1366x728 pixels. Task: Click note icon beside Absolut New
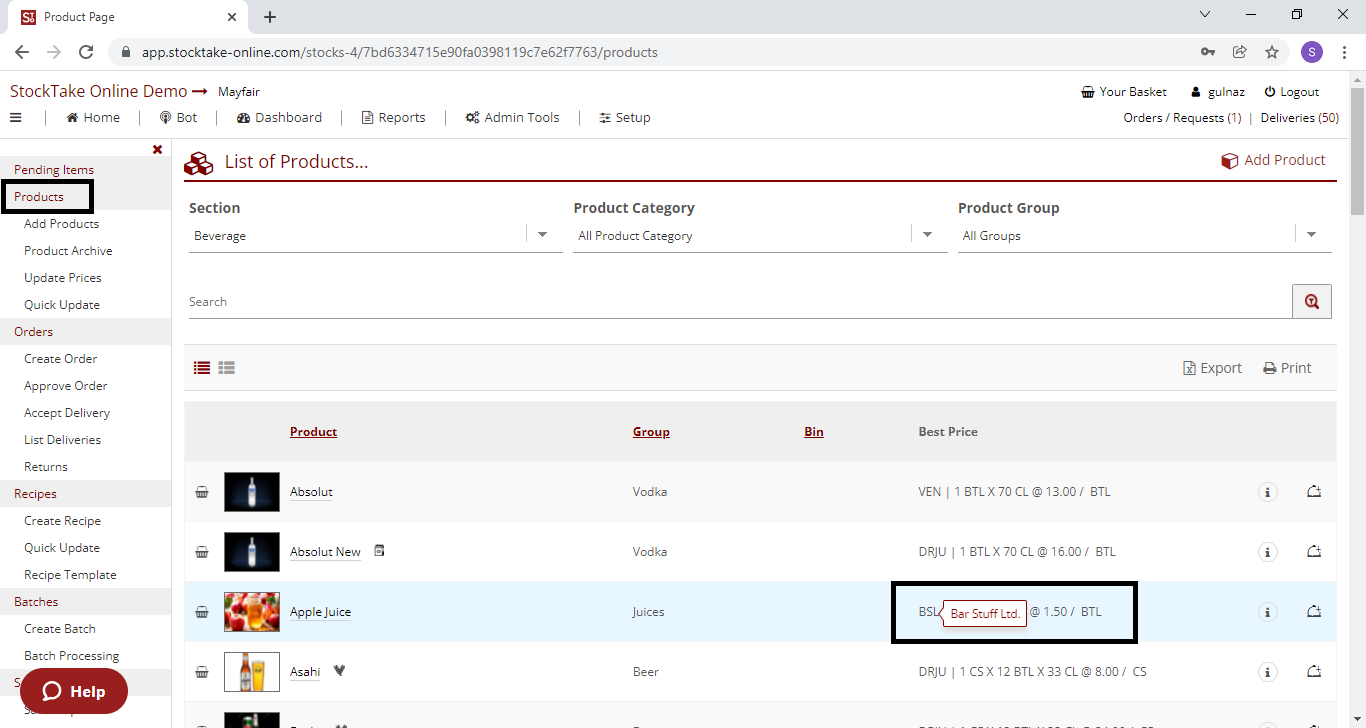tap(379, 551)
